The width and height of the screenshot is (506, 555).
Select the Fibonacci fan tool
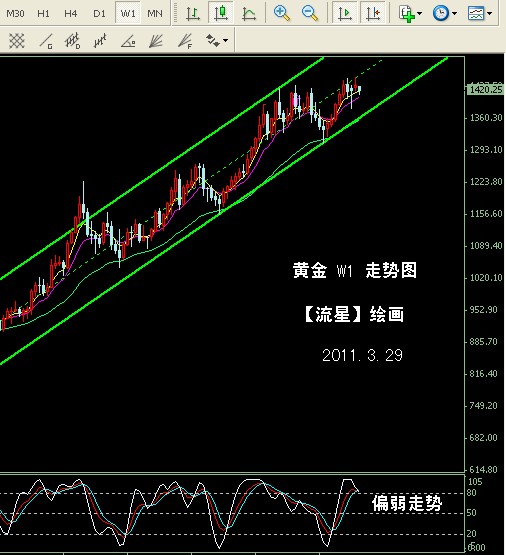click(185, 41)
